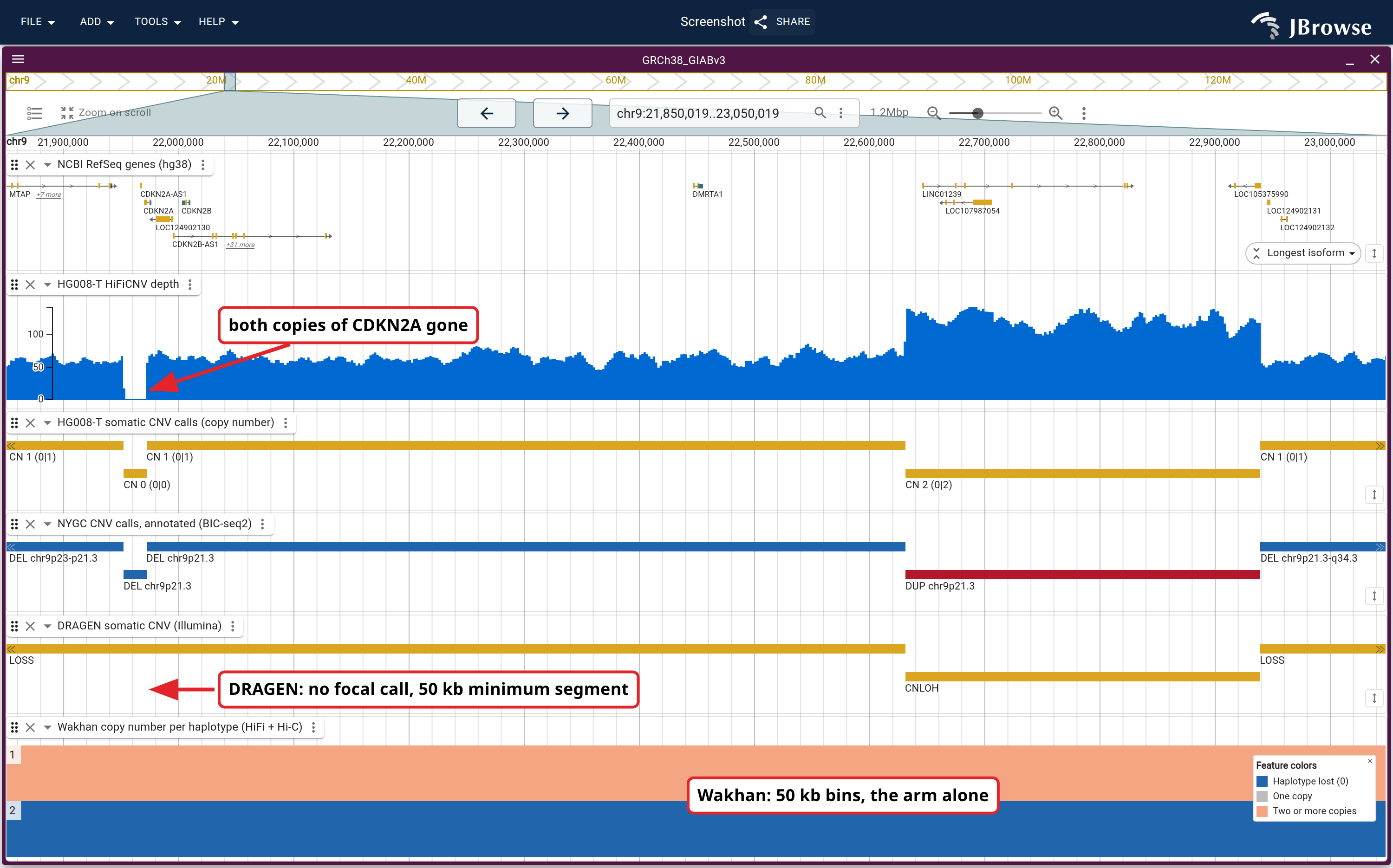The height and width of the screenshot is (868, 1393).
Task: Open HG008-T somatic CNV calls menu dots
Action: 286,423
